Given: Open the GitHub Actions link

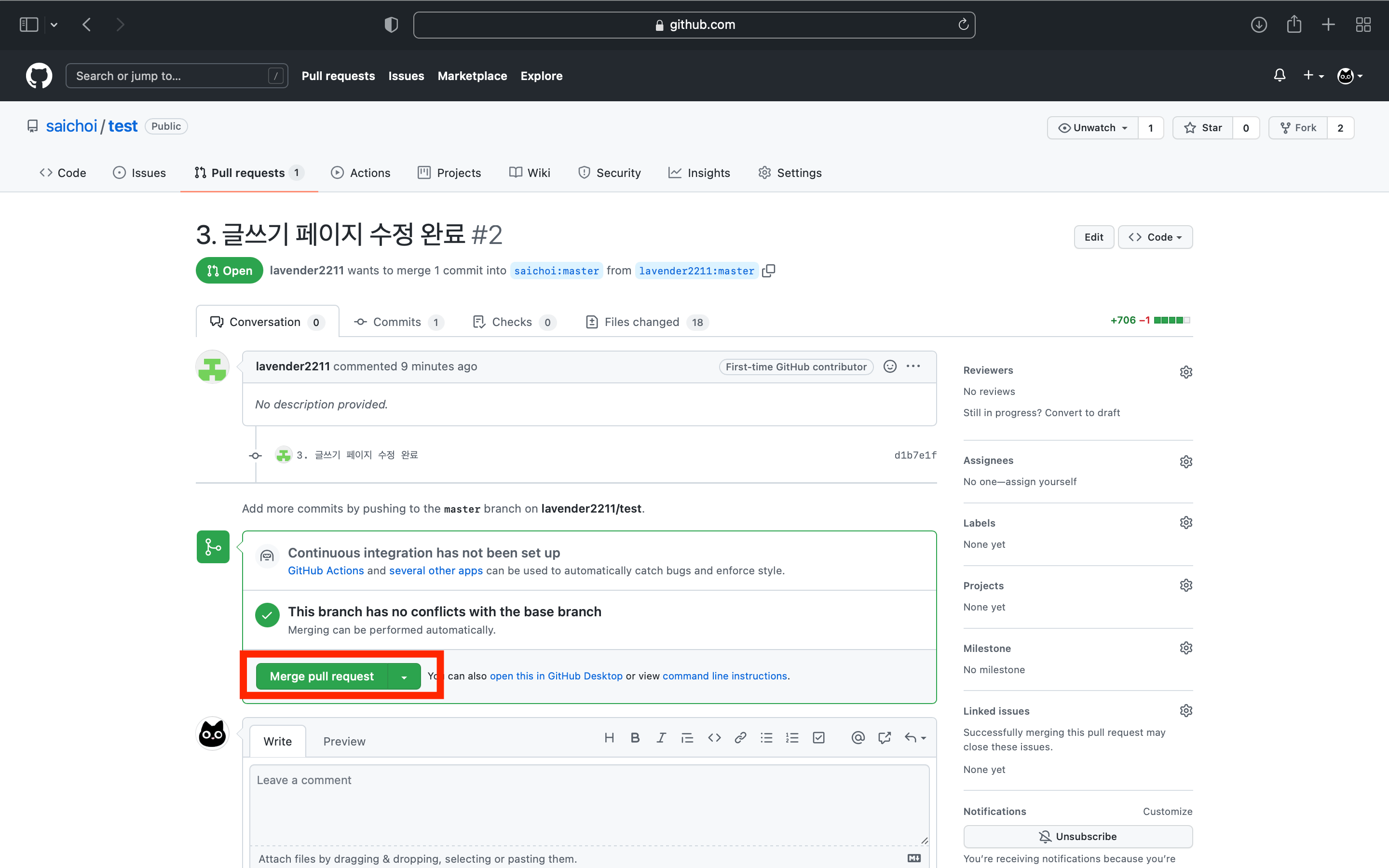Looking at the screenshot, I should point(326,570).
